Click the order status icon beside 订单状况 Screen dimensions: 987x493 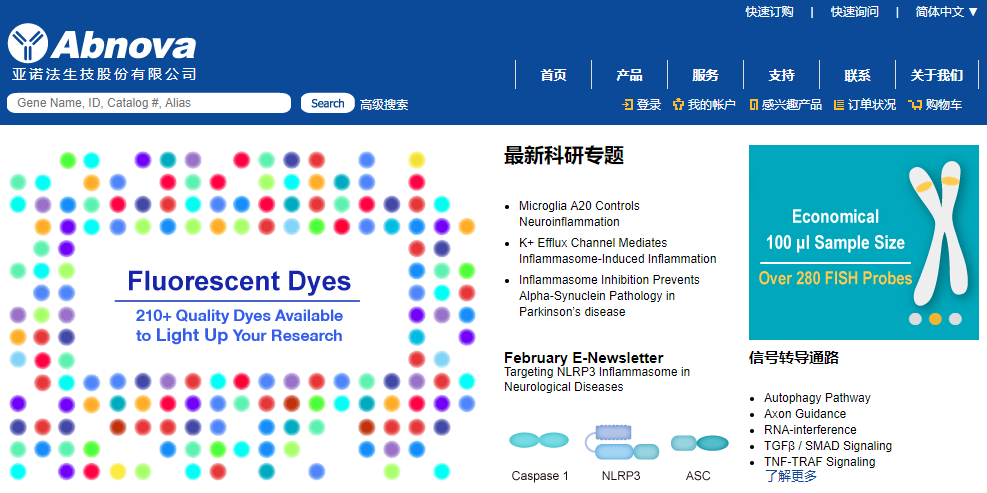[839, 104]
